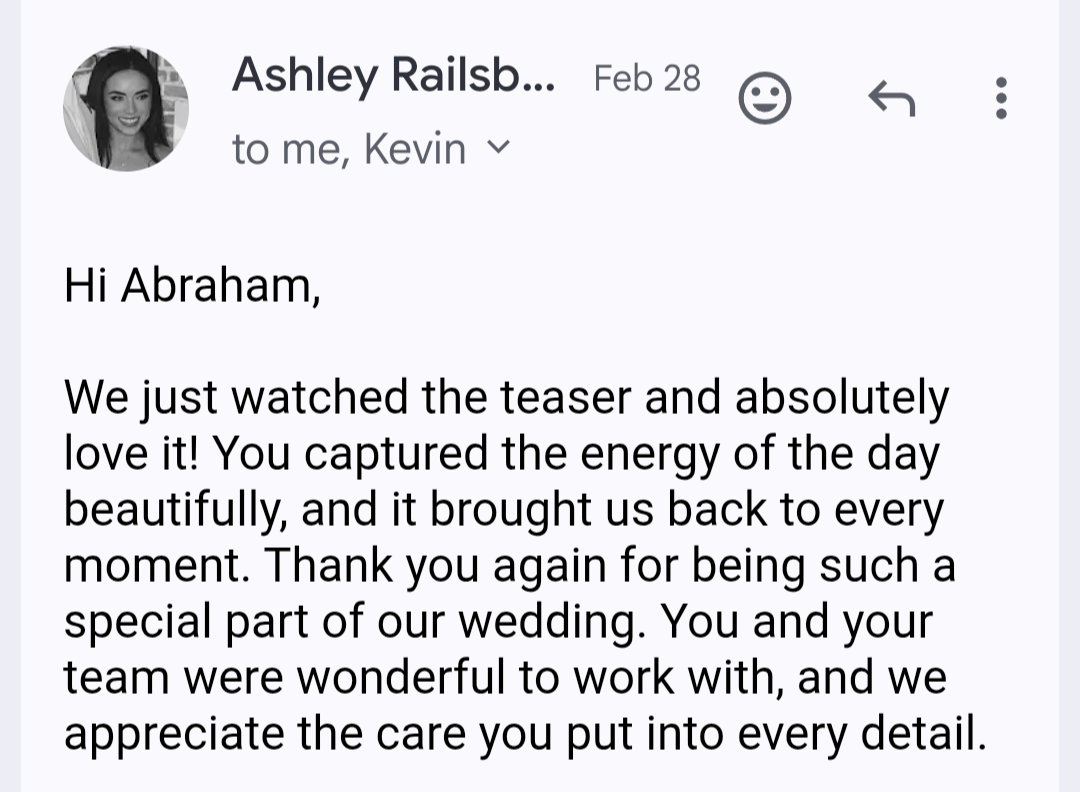Tap the line starting "moment. Thank you again"

509,566
